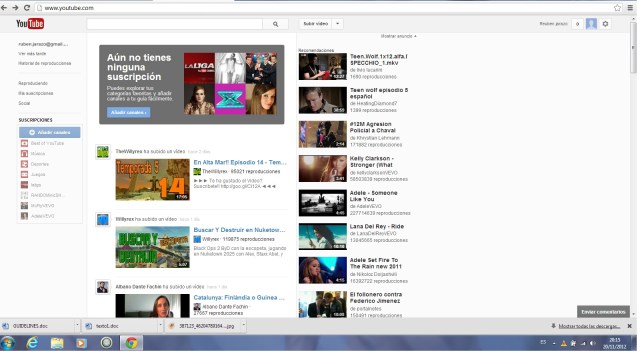Click the Añadir canales sidebar button
The width and height of the screenshot is (640, 360).
49,132
